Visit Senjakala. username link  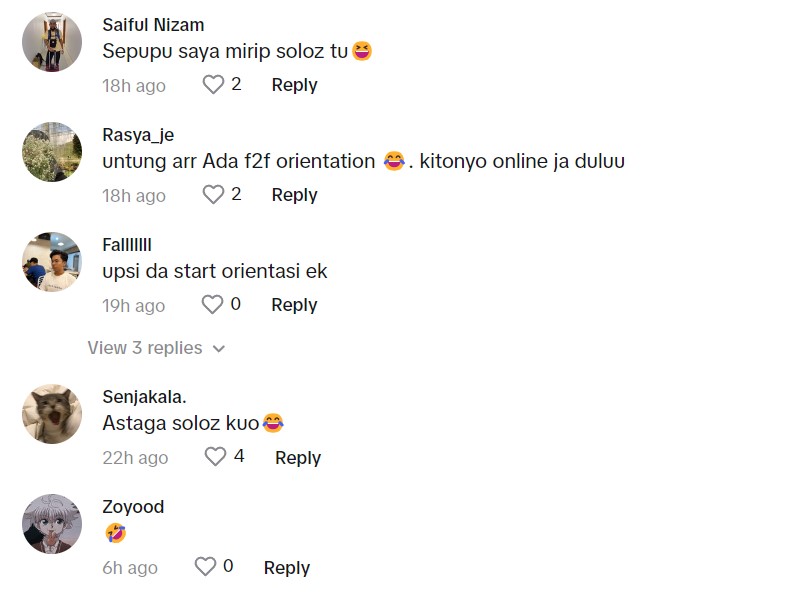point(144,397)
